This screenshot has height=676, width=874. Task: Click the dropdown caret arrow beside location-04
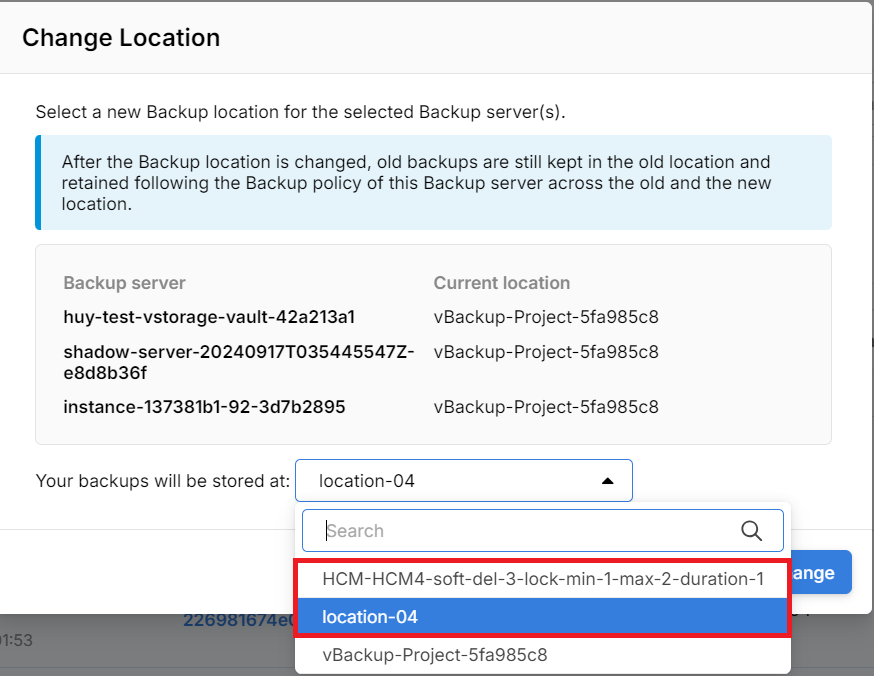607,481
